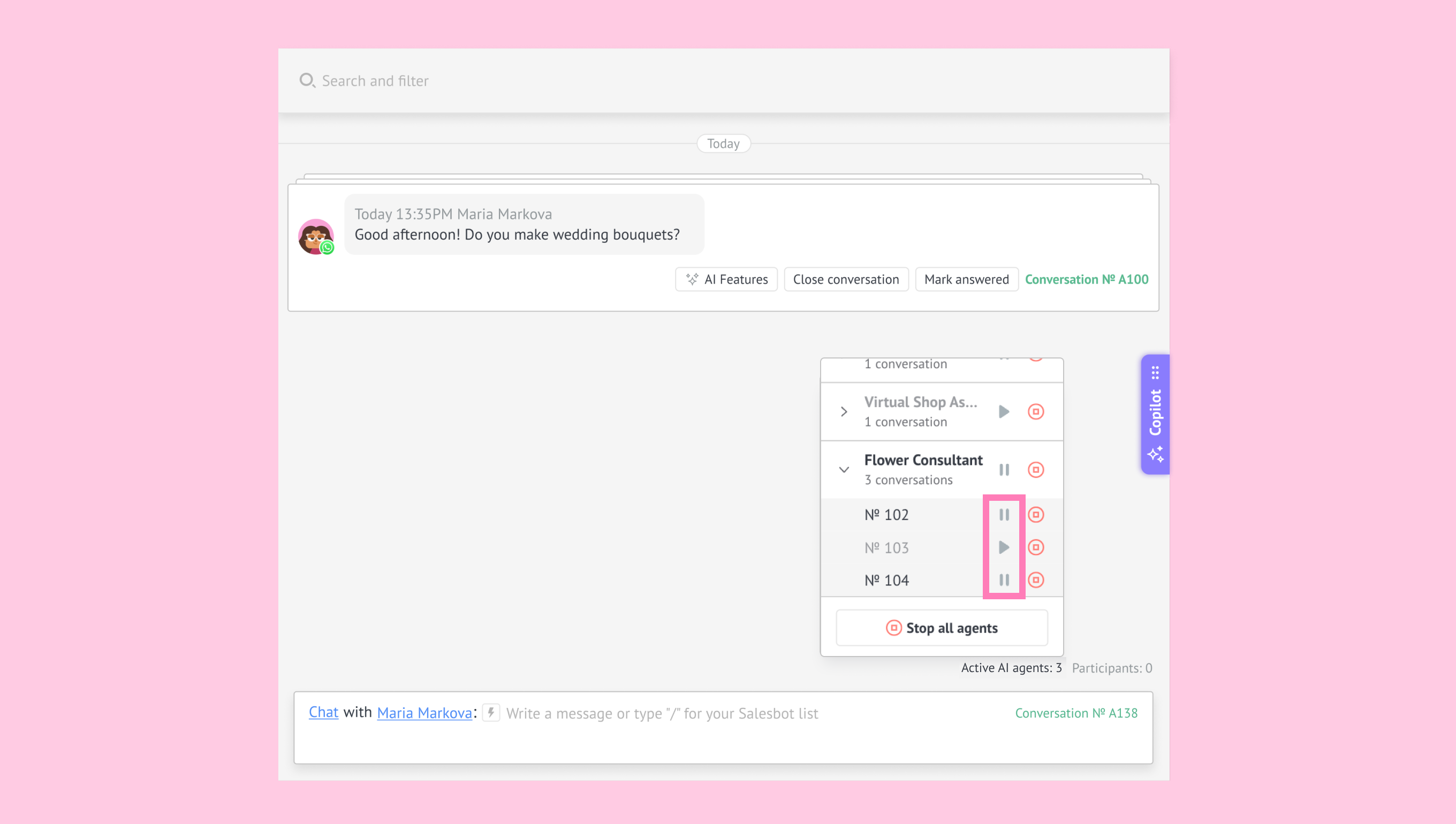Click Flower Consultant agent name

[923, 460]
